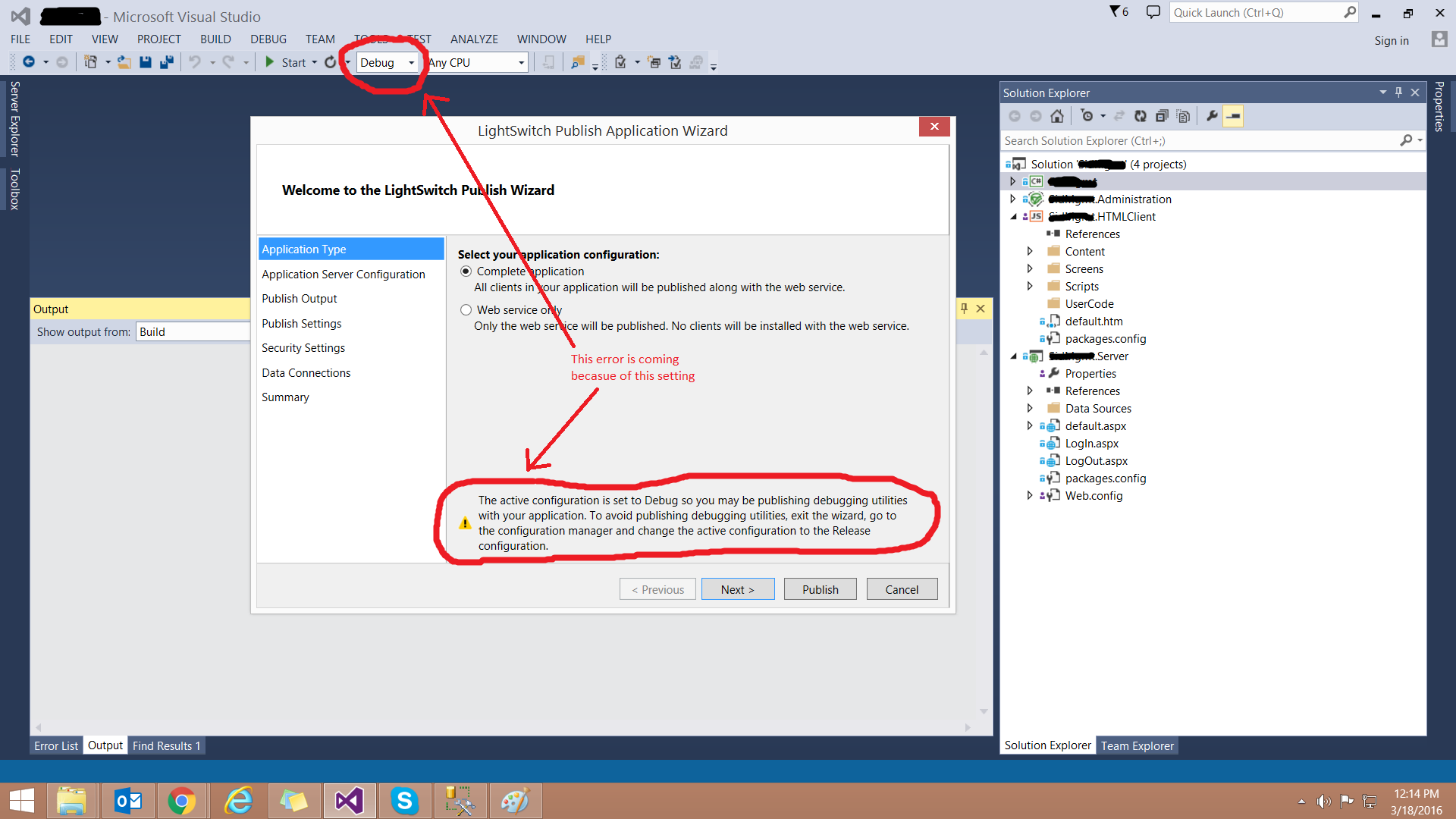Click the Next button in wizard
The width and height of the screenshot is (1456, 819).
point(738,589)
